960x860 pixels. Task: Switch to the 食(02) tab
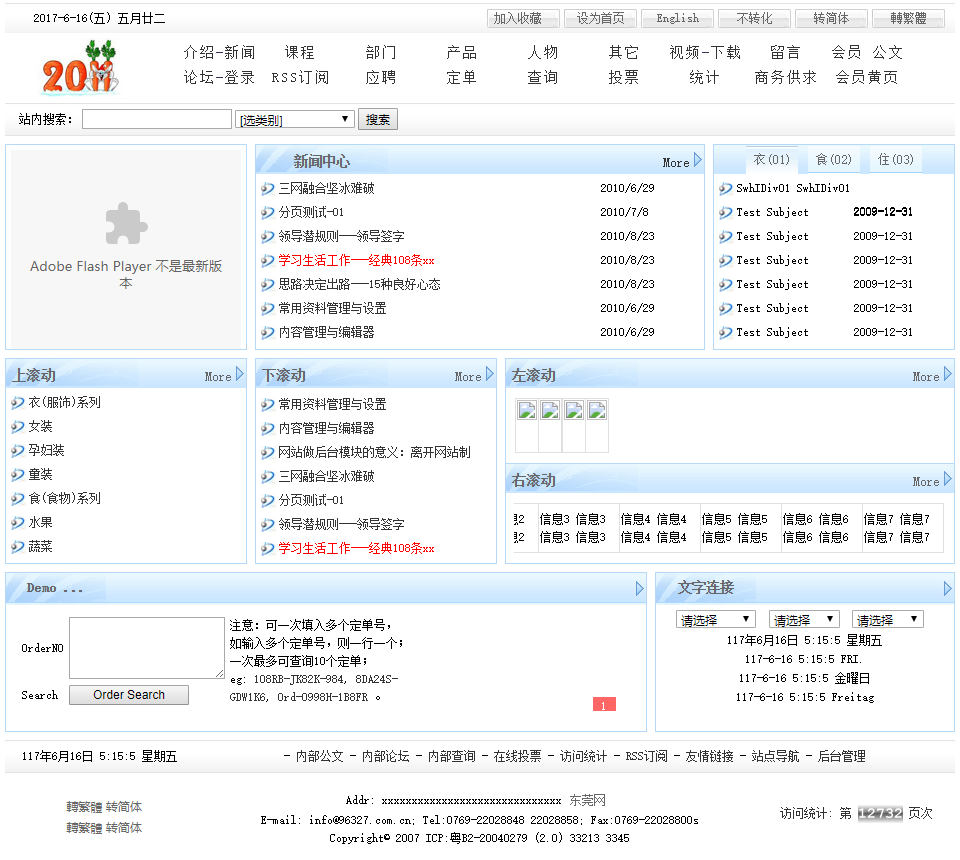[833, 160]
